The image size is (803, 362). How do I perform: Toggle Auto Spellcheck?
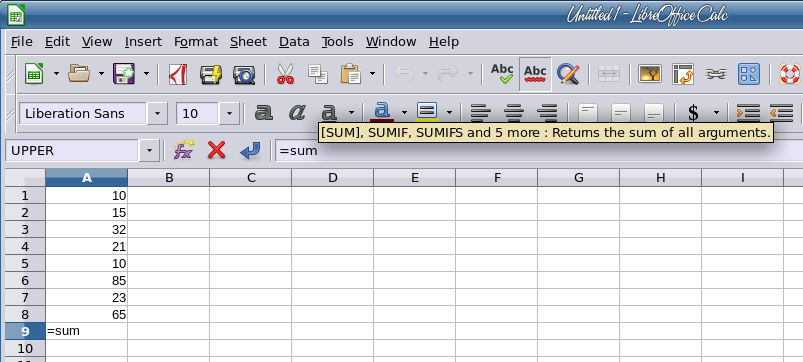[x=535, y=74]
